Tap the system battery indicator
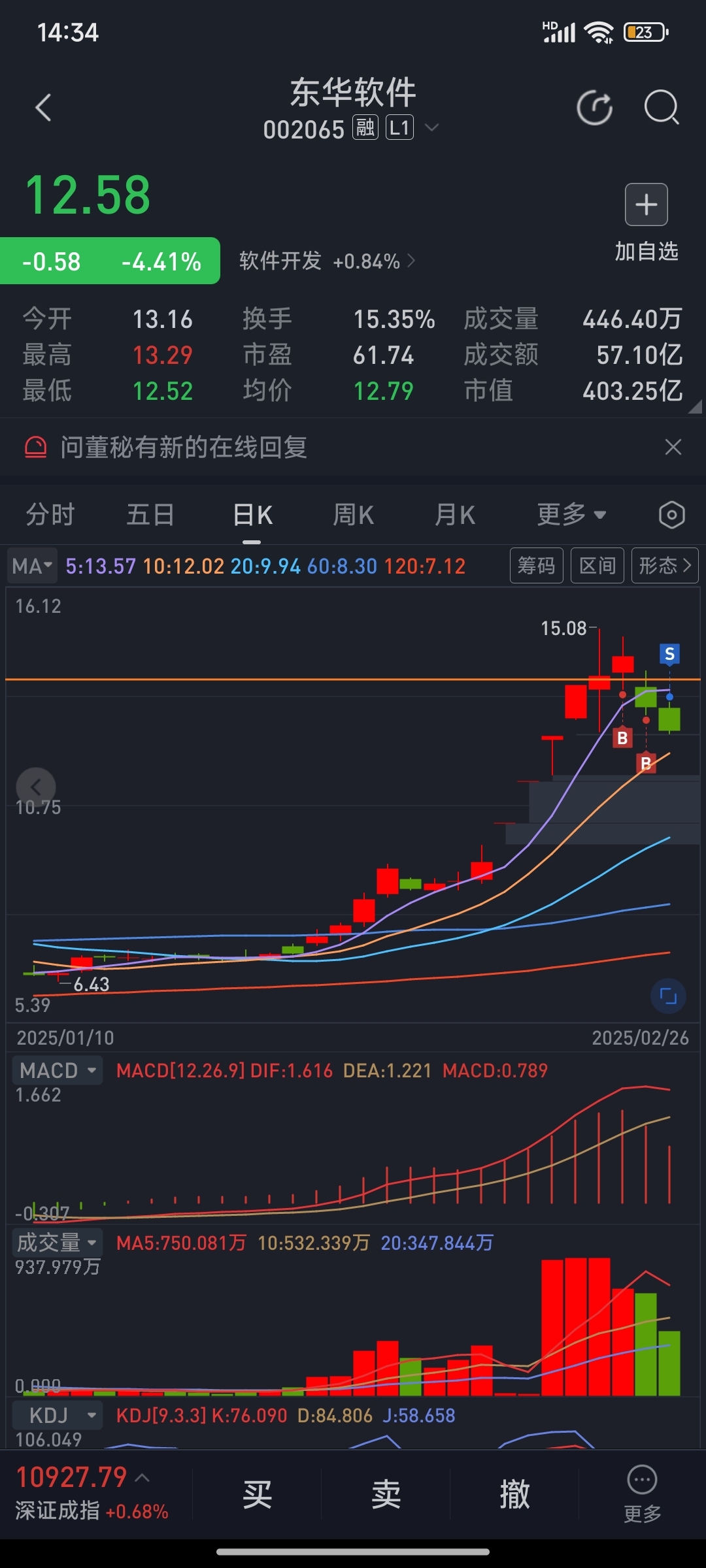This screenshot has height=1568, width=706. [647, 32]
